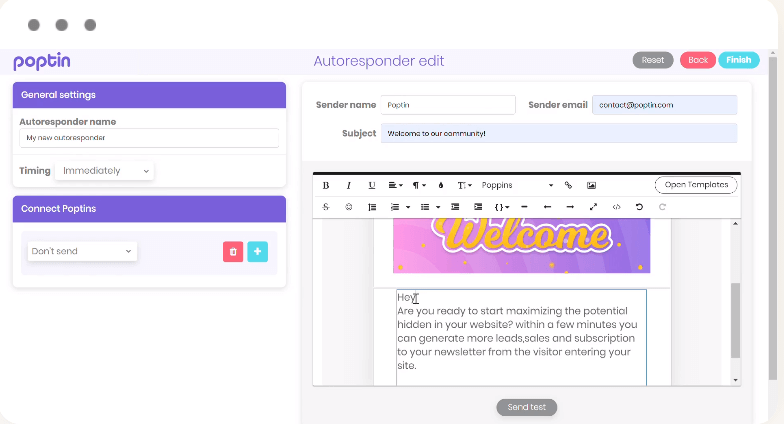Toggle italic text formatting
This screenshot has width=784, height=424.
click(x=349, y=186)
